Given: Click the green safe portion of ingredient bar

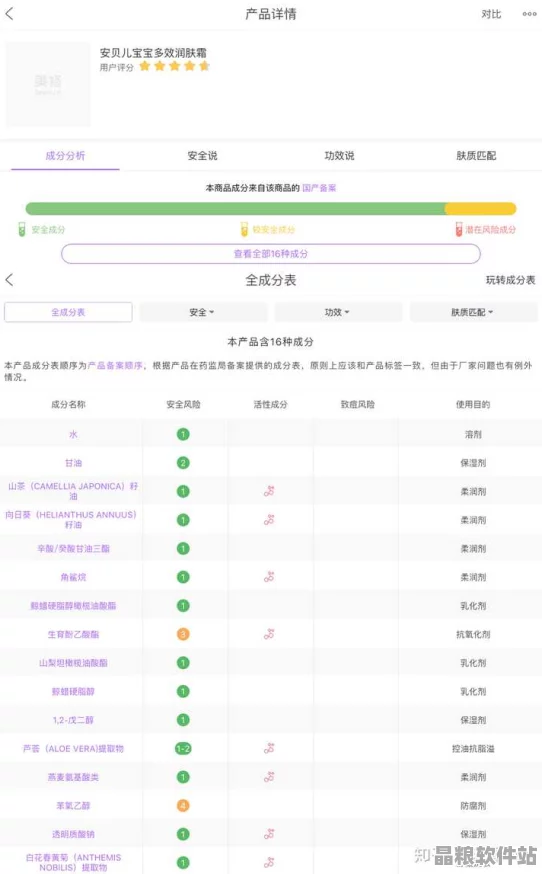Looking at the screenshot, I should [235, 208].
